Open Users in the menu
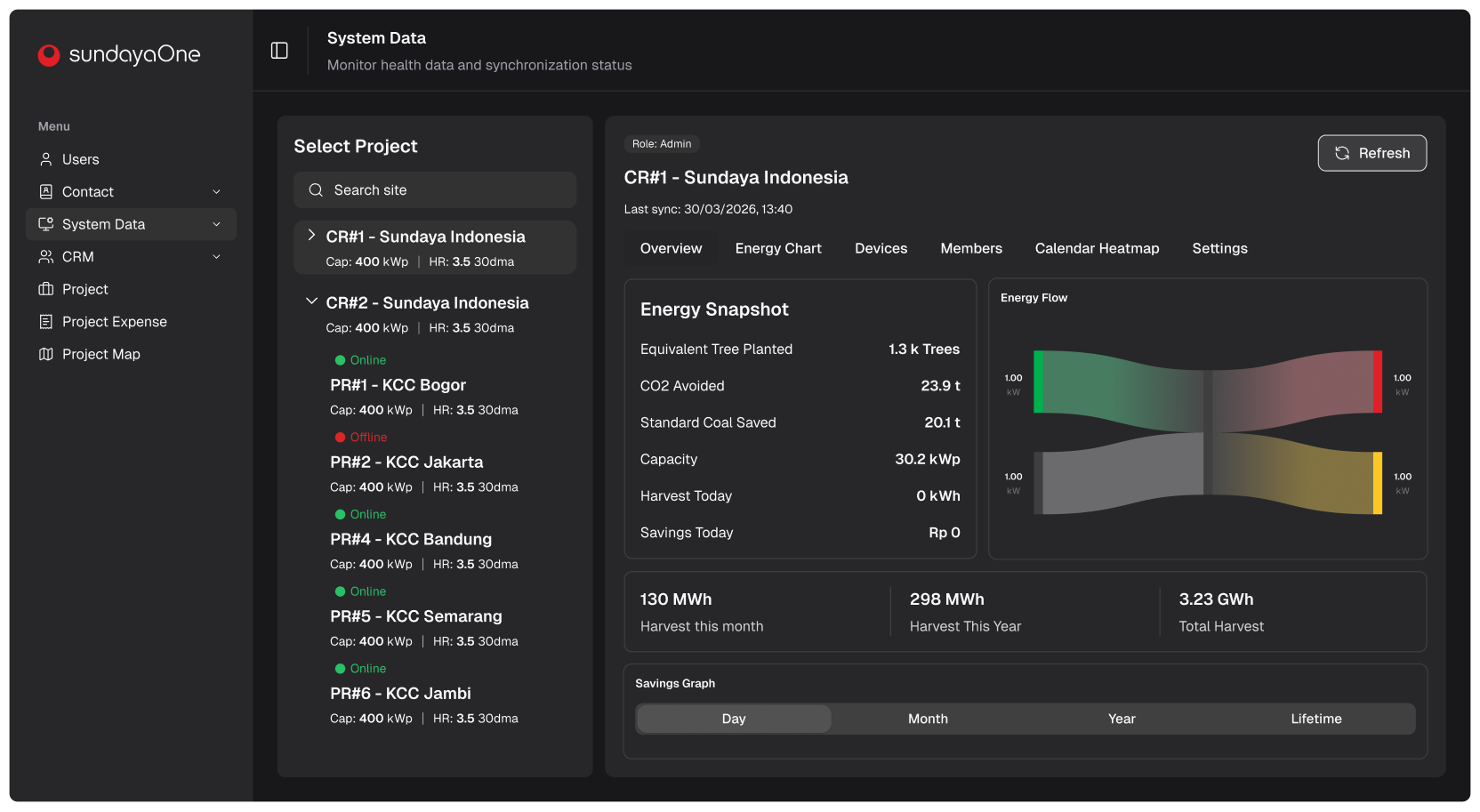The width and height of the screenshot is (1480, 812). point(131,159)
